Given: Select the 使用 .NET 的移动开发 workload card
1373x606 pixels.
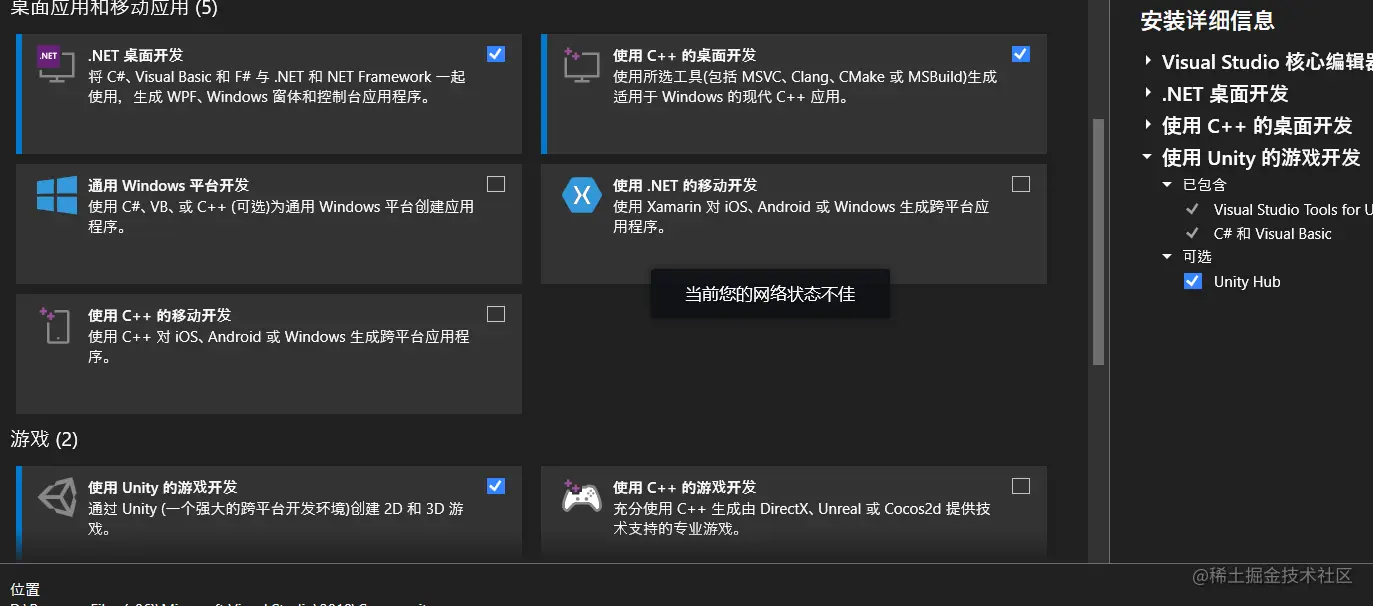Looking at the screenshot, I should click(x=794, y=224).
